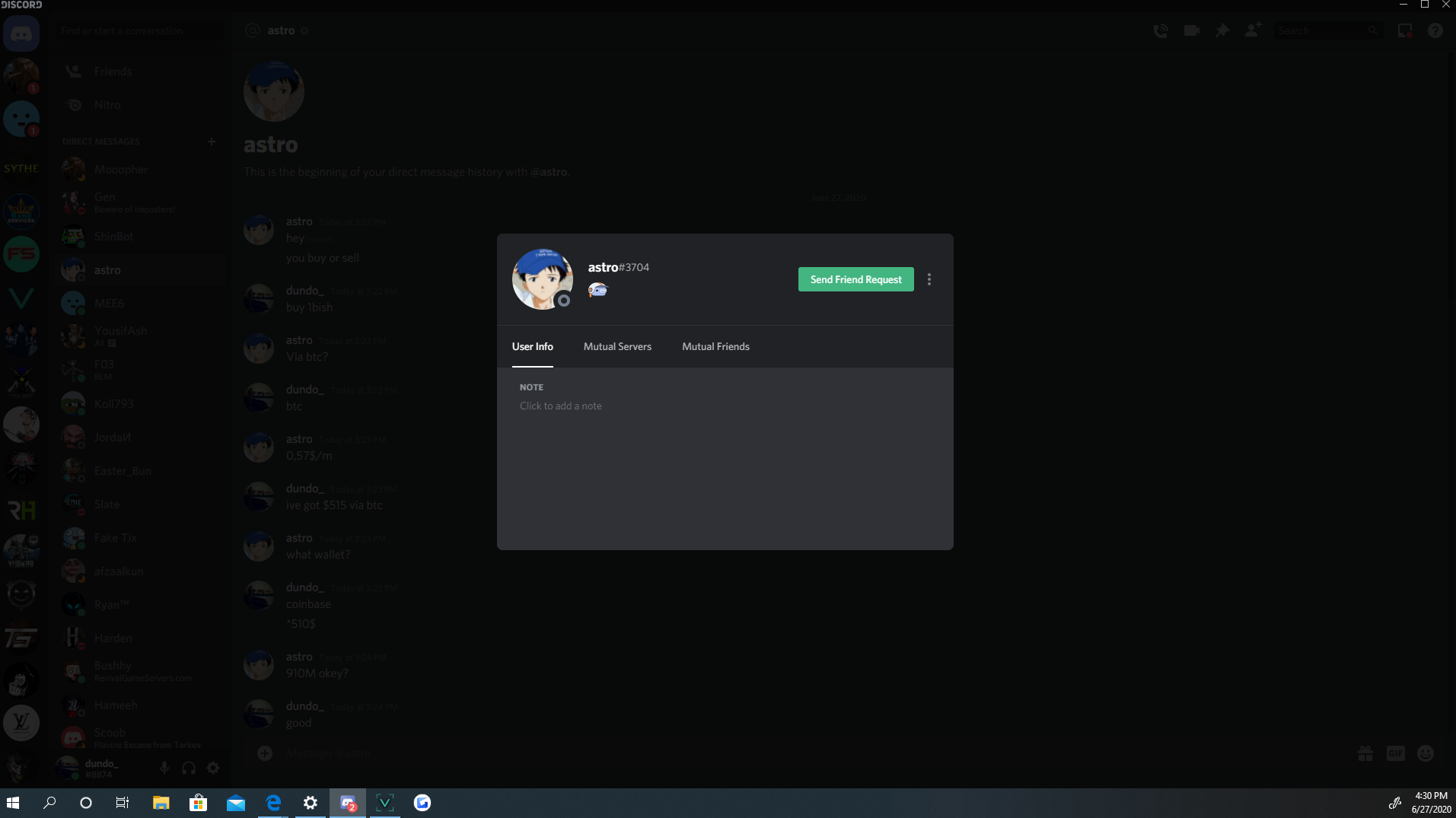The height and width of the screenshot is (818, 1456).
Task: Open the Nitro page
Action: [x=140, y=105]
